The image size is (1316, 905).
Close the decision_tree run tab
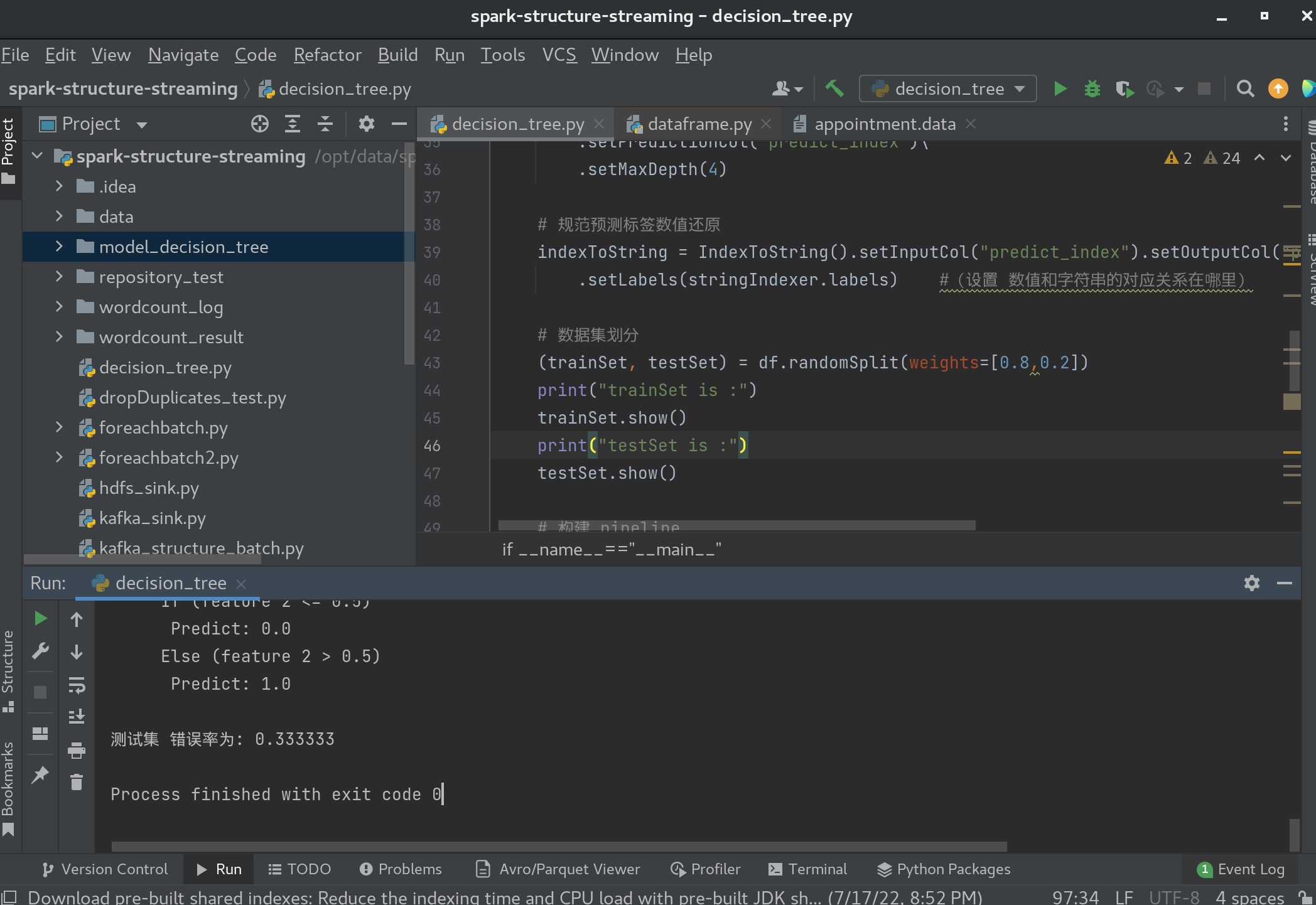pyautogui.click(x=241, y=584)
